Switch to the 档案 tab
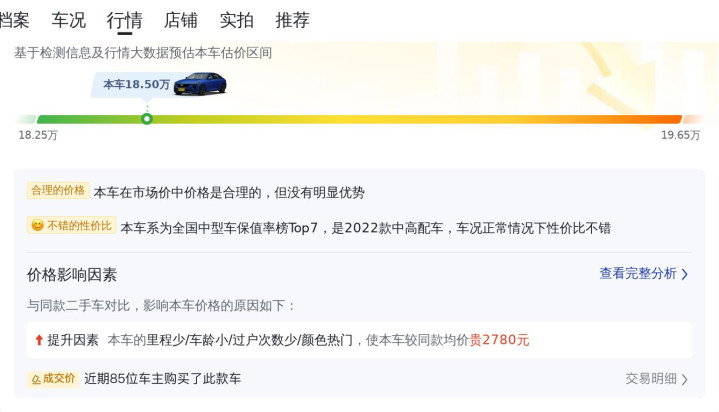The width and height of the screenshot is (719, 412). tap(14, 20)
